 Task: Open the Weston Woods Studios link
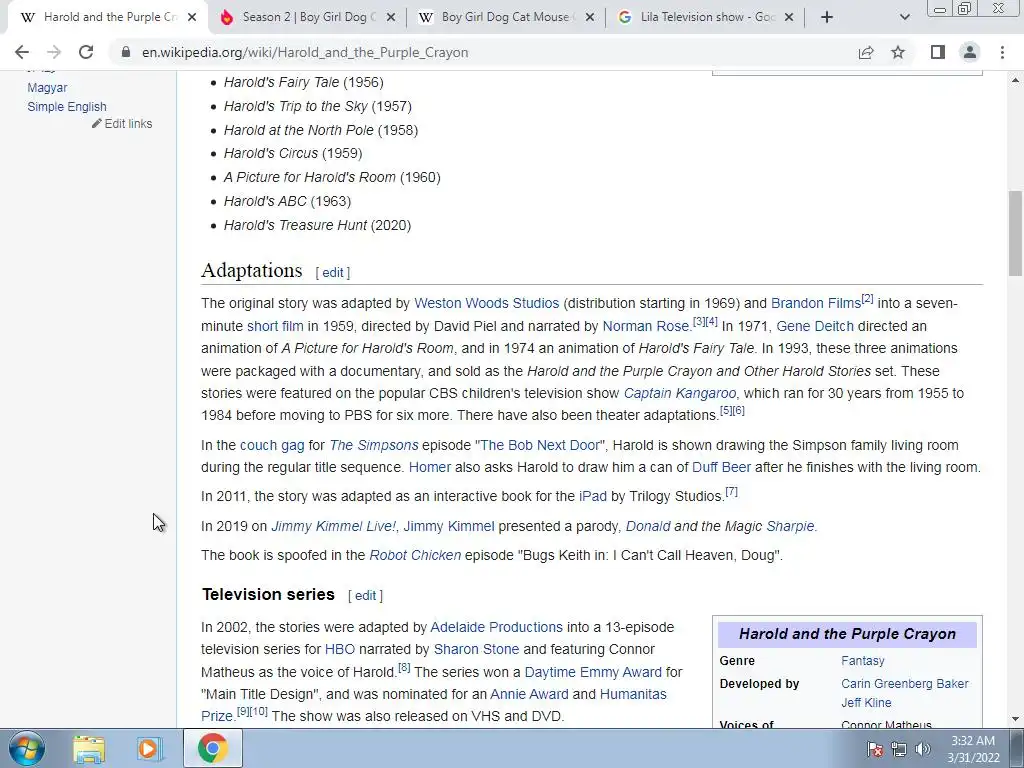[x=487, y=303]
